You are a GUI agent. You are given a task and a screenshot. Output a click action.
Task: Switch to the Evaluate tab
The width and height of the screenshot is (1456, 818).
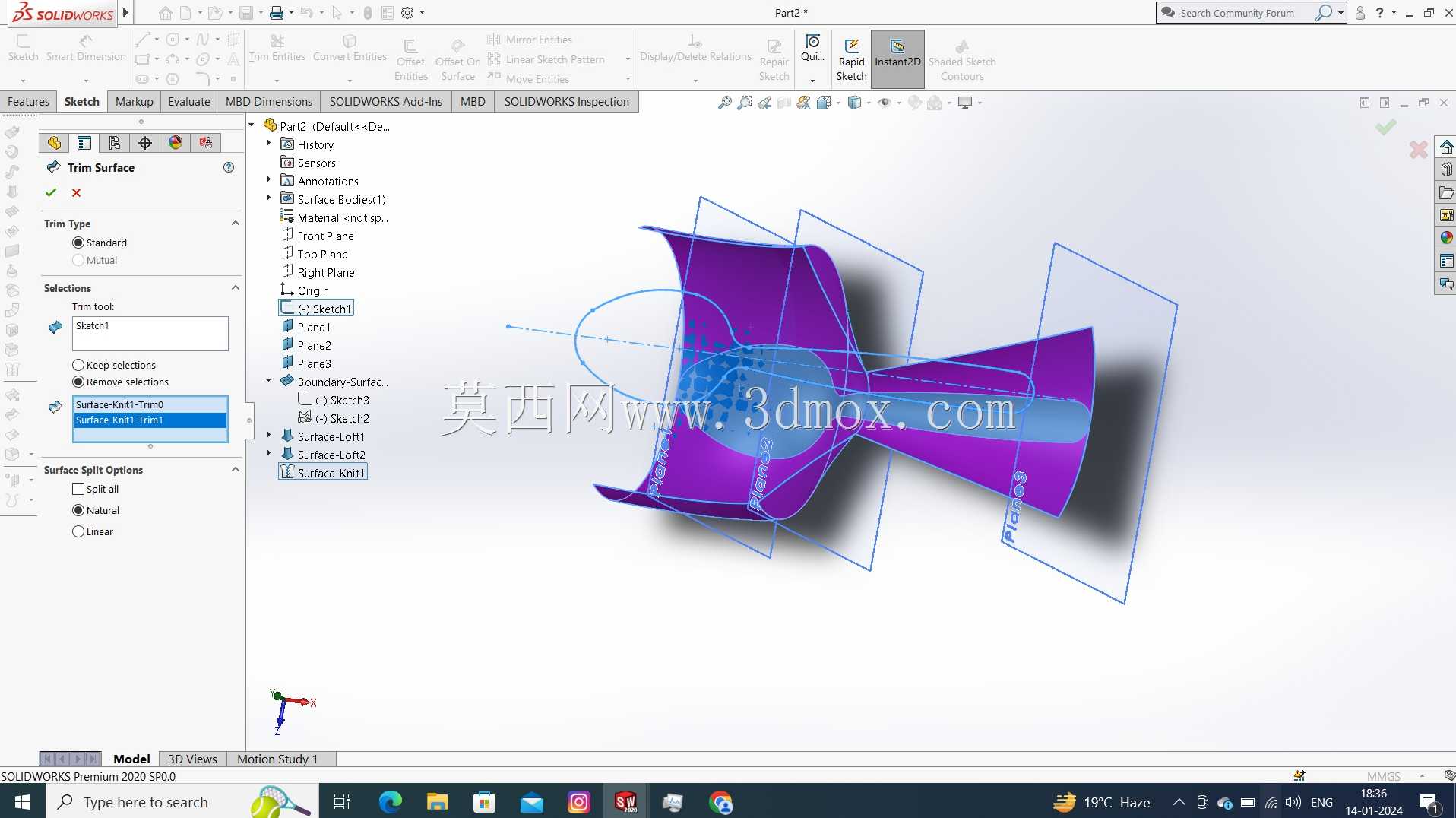tap(188, 101)
